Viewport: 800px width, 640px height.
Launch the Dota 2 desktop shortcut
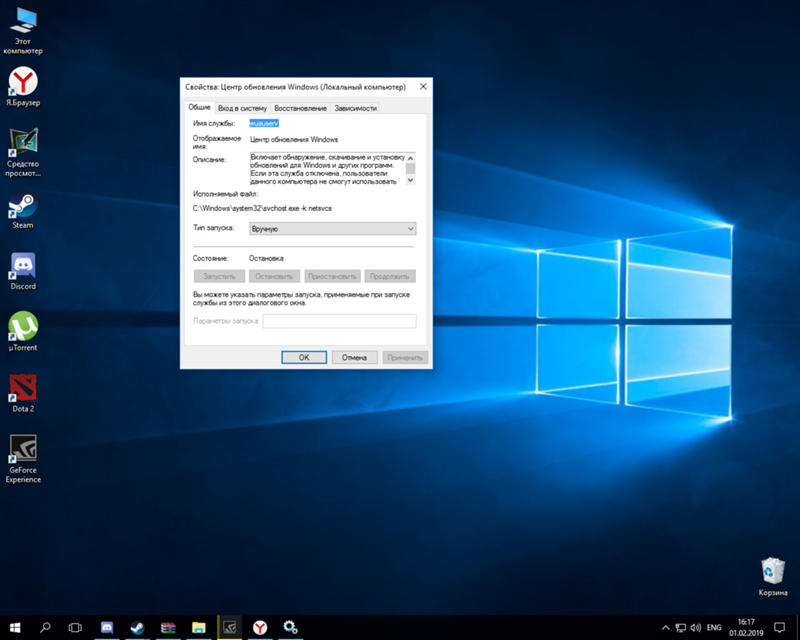coord(23,393)
